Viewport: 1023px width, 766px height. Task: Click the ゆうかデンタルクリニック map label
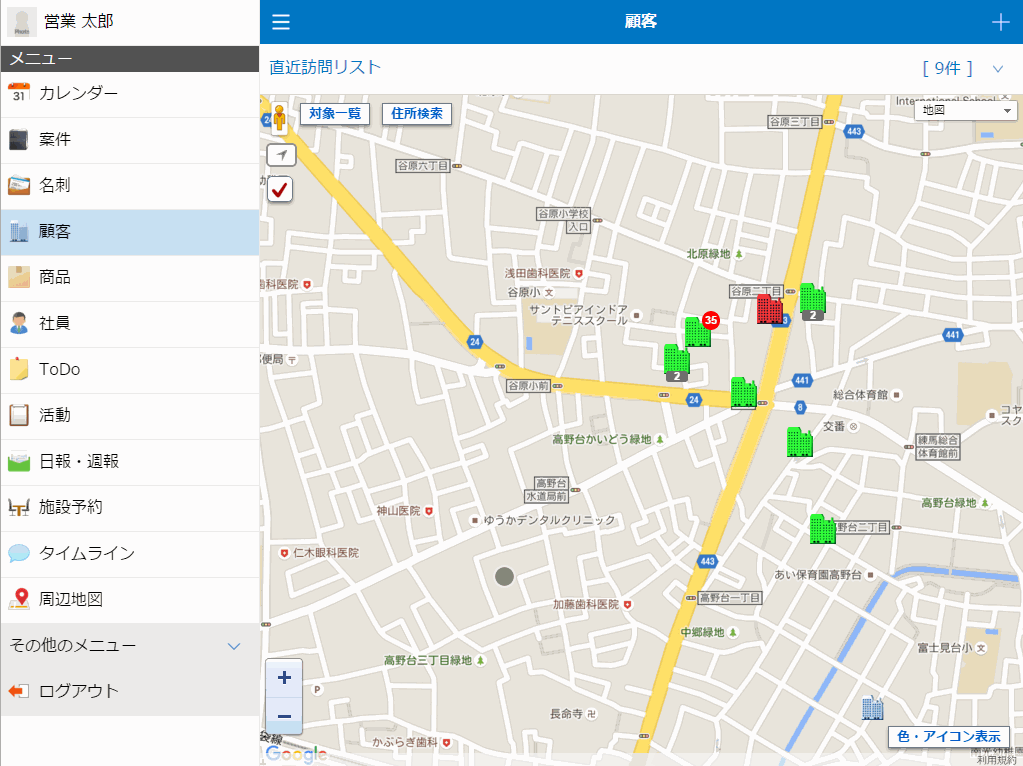(x=549, y=520)
